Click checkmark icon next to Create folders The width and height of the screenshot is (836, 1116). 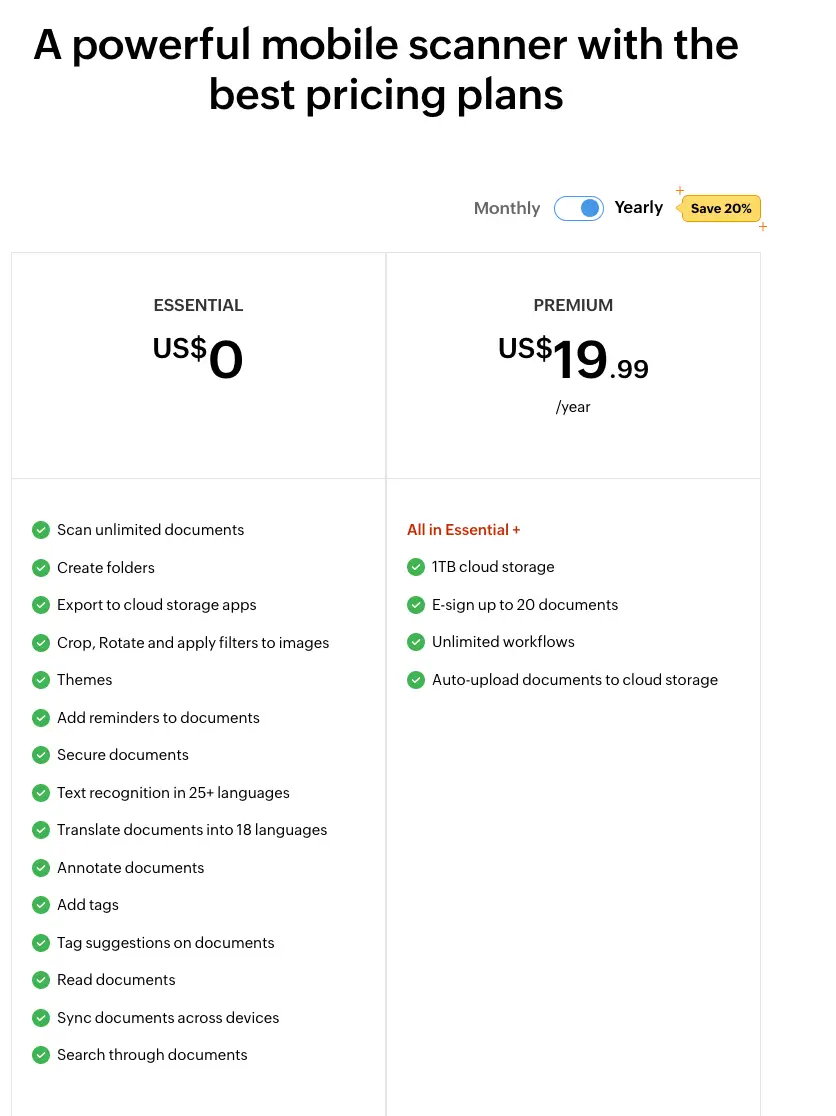41,568
